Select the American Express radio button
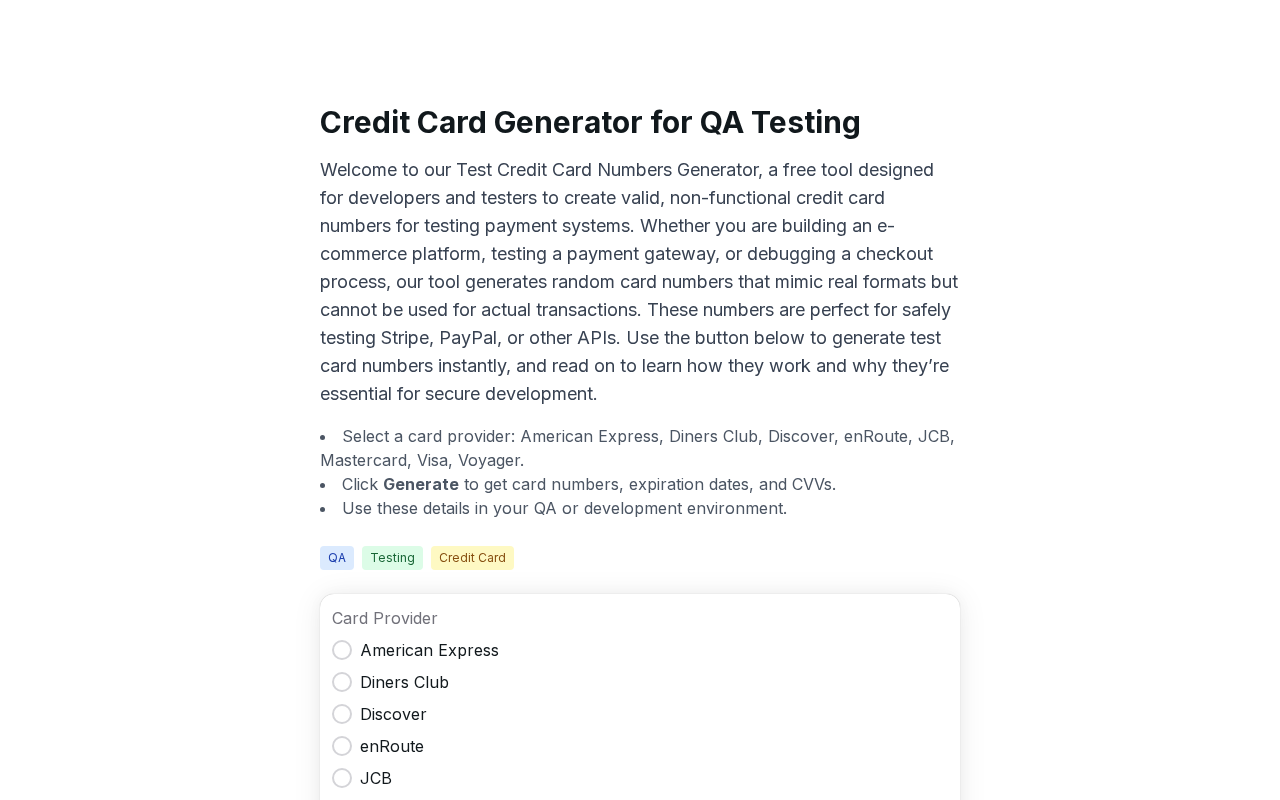The height and width of the screenshot is (800, 1280). click(x=342, y=650)
